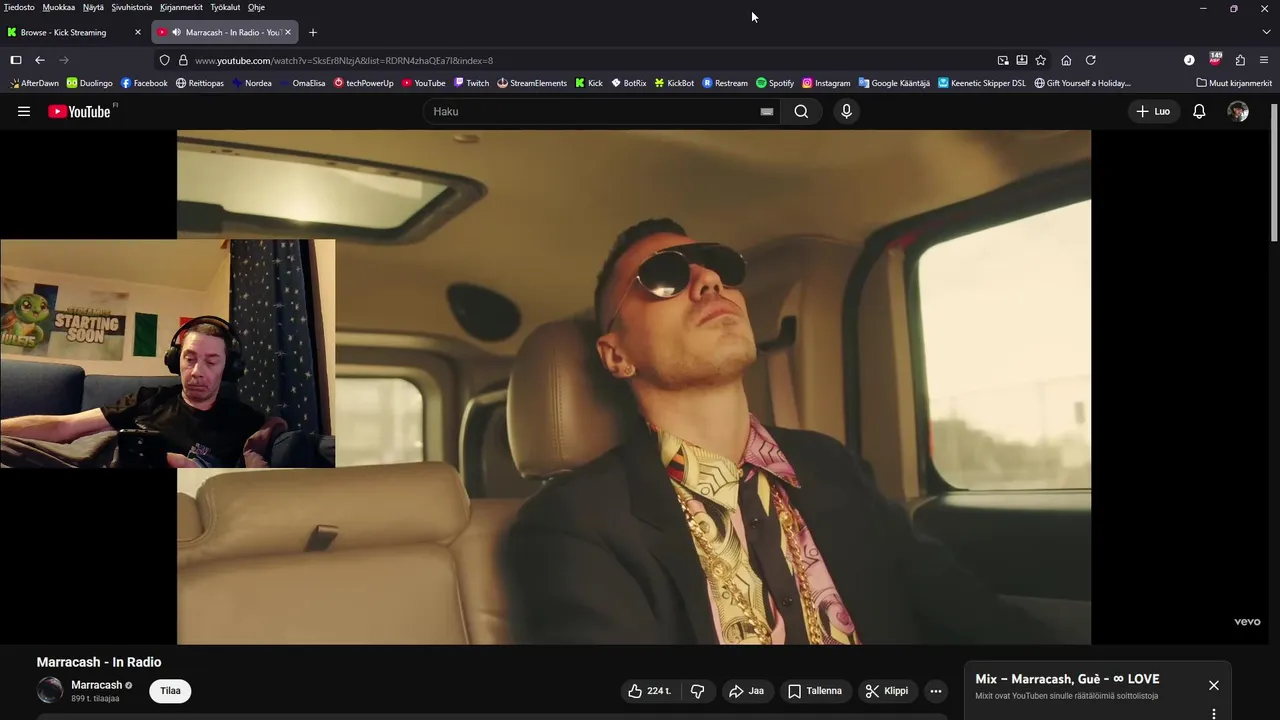This screenshot has width=1280, height=720.
Task: Bookmark this page with the star
Action: point(1041,60)
